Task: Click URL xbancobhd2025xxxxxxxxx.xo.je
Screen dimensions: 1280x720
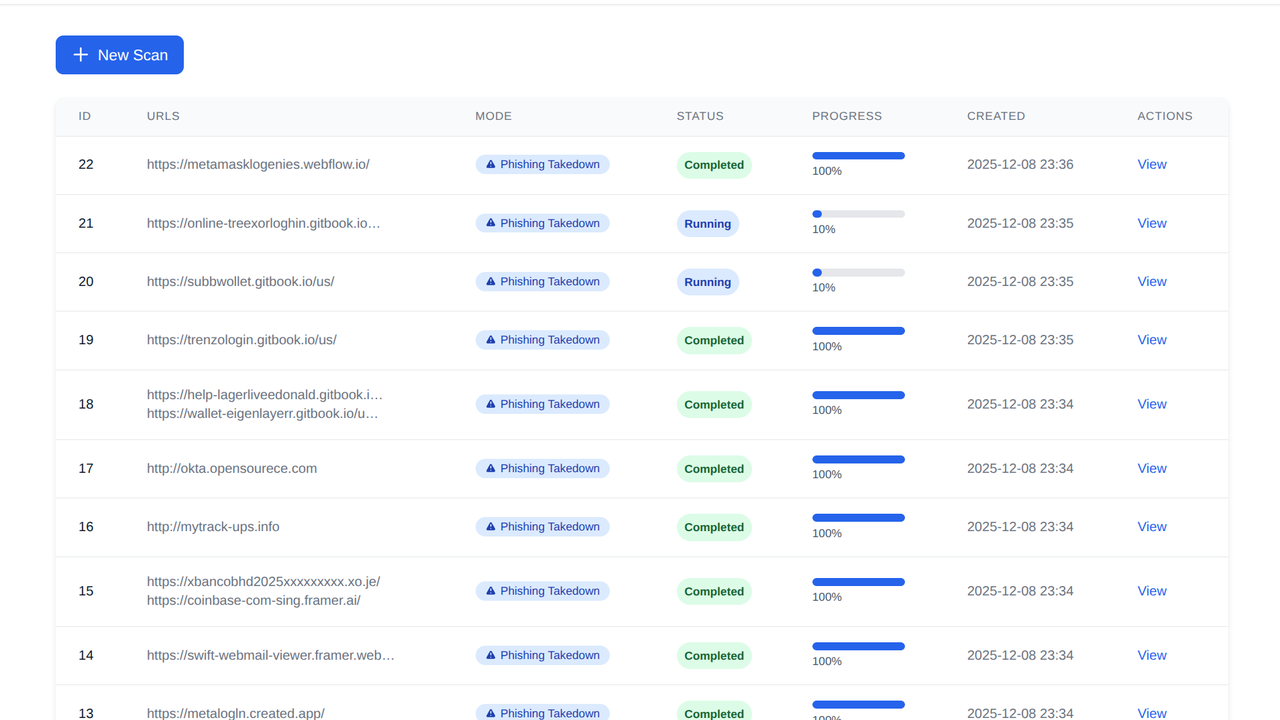Action: pos(264,582)
